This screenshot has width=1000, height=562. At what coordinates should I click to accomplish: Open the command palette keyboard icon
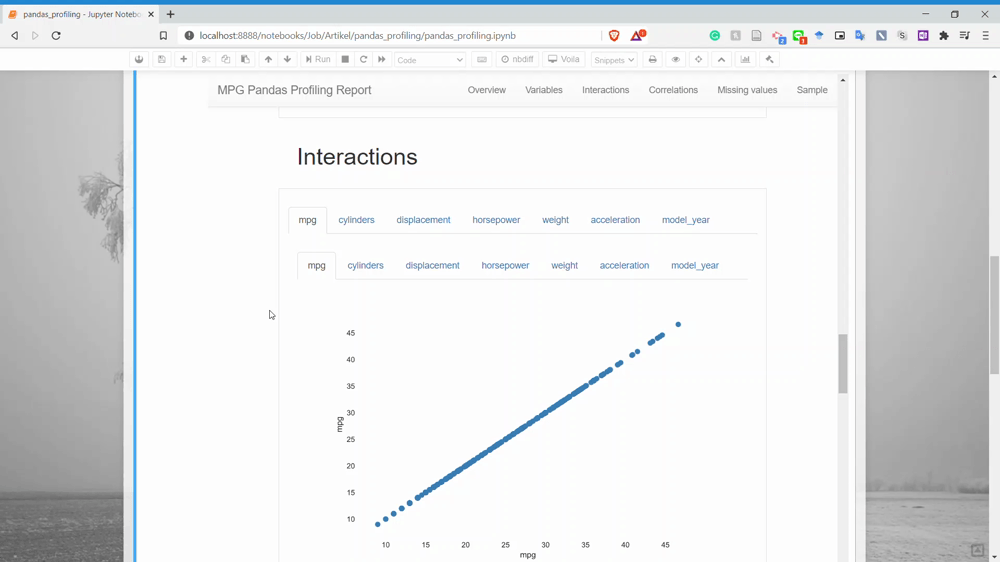click(482, 59)
